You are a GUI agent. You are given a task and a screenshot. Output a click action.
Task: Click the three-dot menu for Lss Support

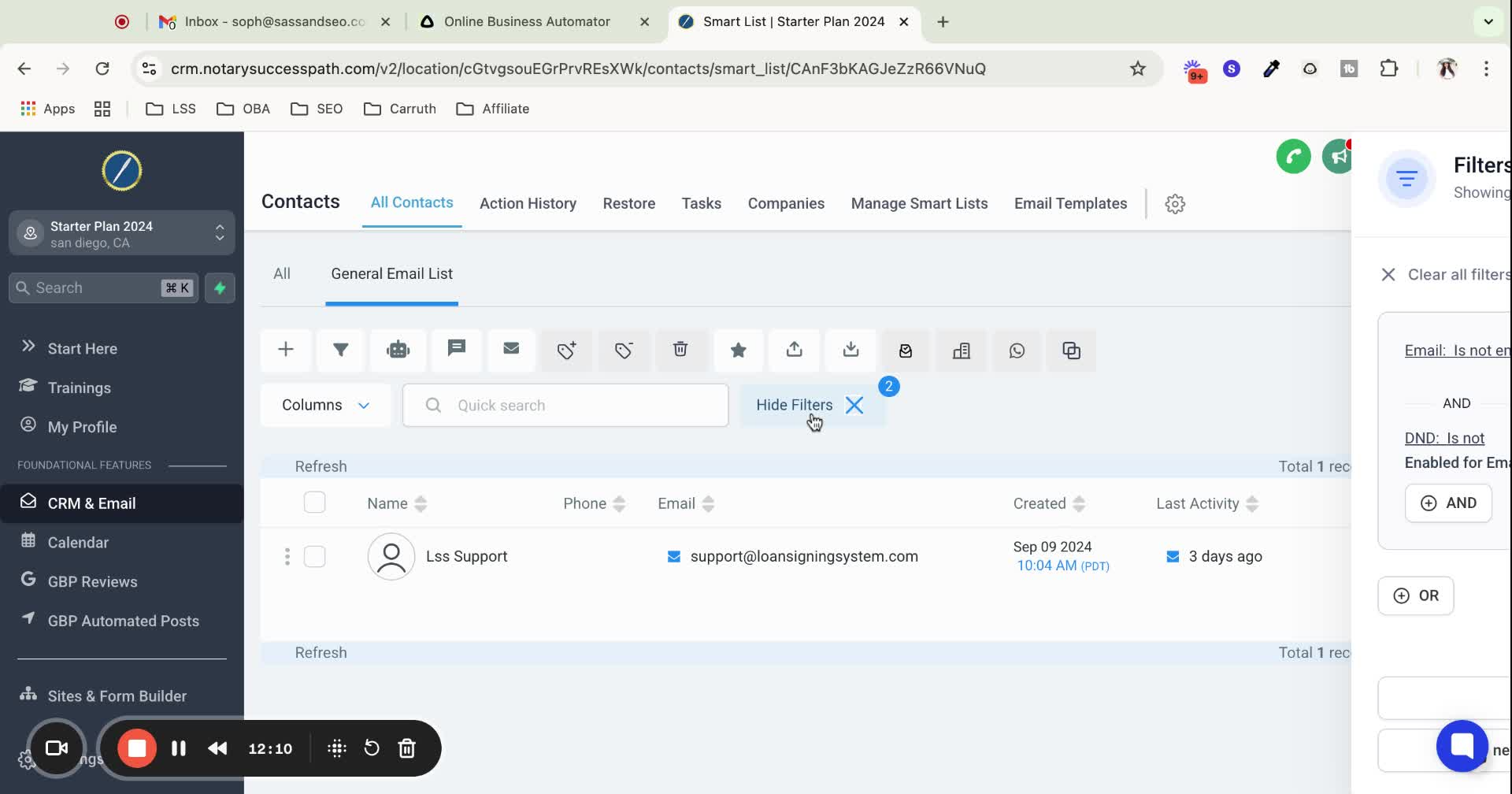coord(287,556)
